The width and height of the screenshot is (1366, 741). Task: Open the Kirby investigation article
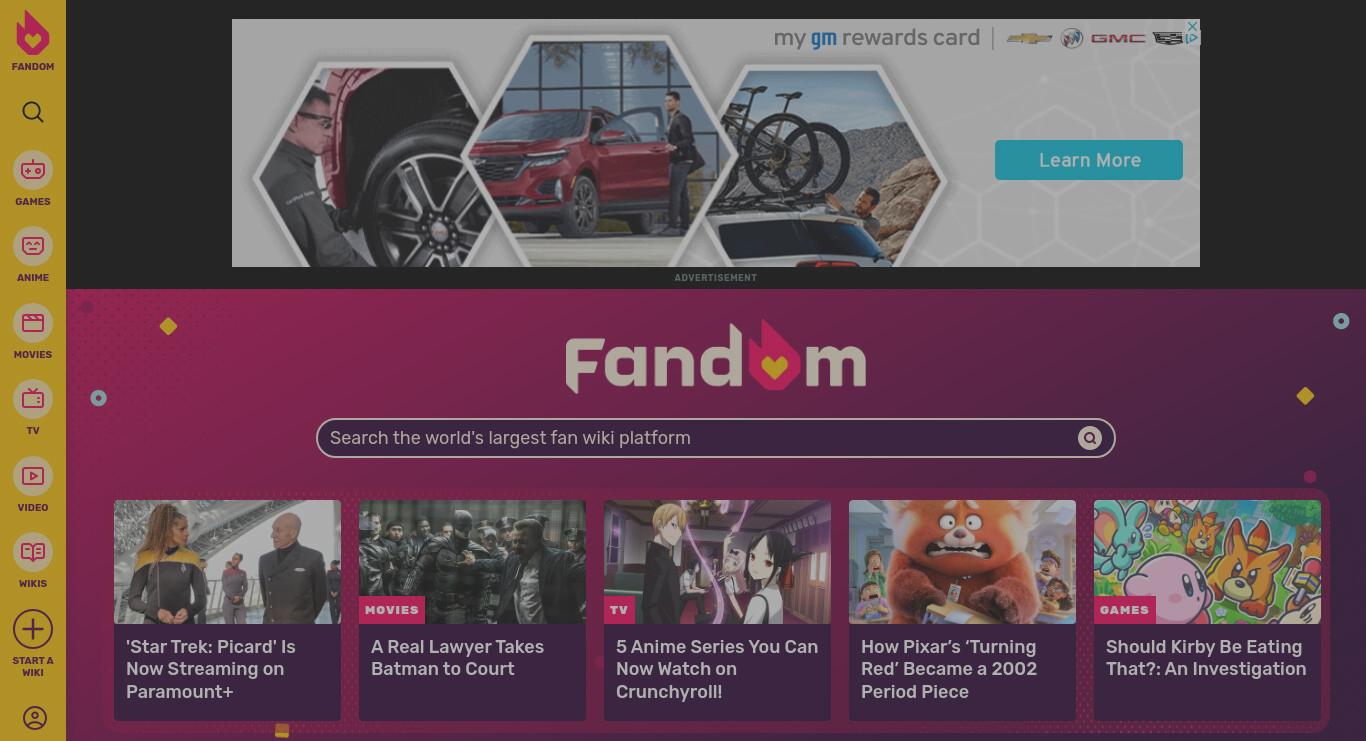click(x=1206, y=658)
